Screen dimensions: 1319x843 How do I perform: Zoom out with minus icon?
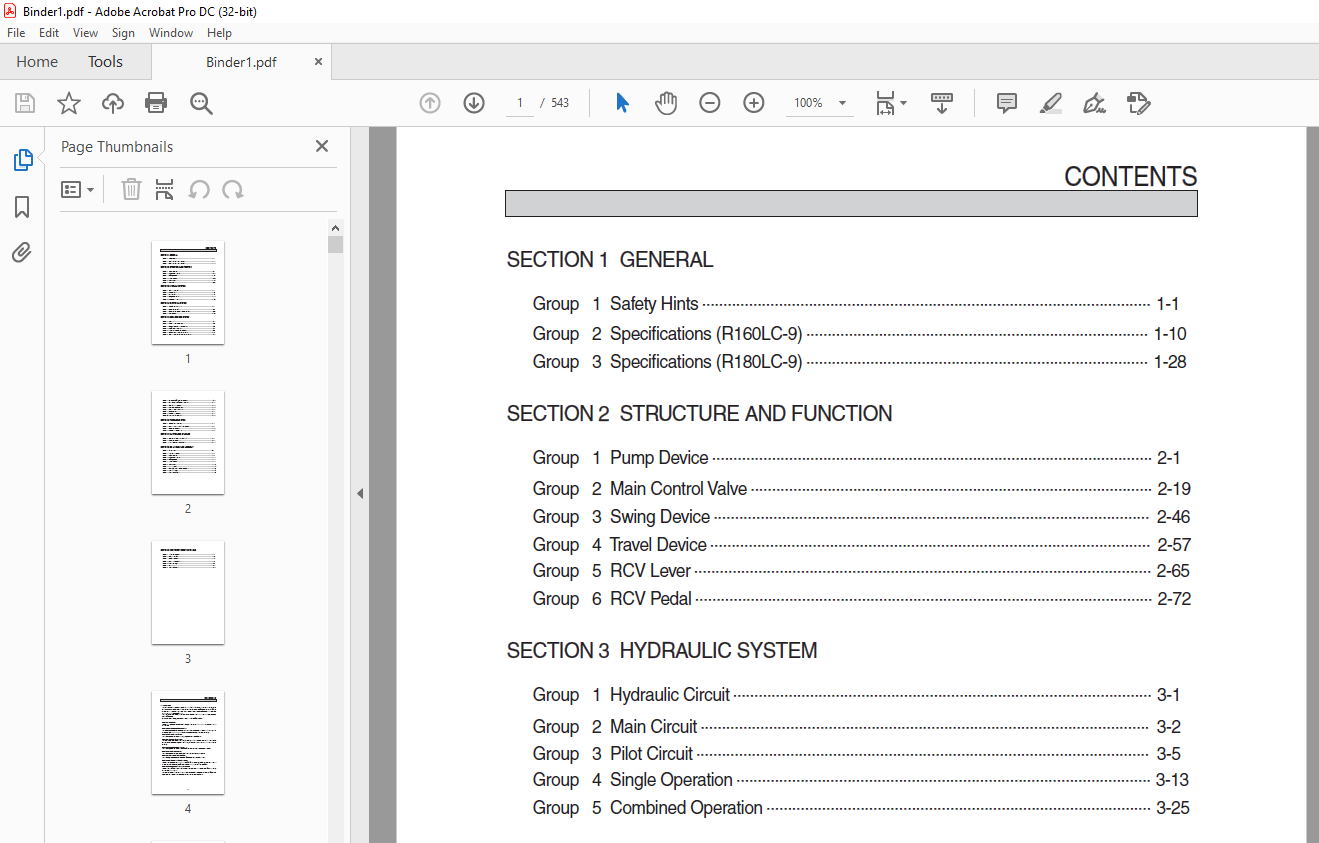(710, 103)
